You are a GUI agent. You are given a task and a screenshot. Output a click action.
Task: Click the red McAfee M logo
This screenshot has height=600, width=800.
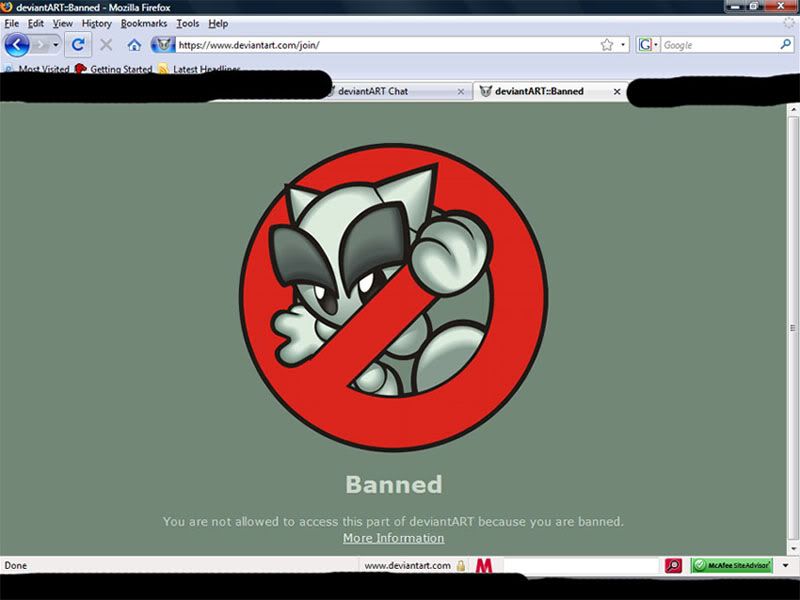tap(484, 565)
